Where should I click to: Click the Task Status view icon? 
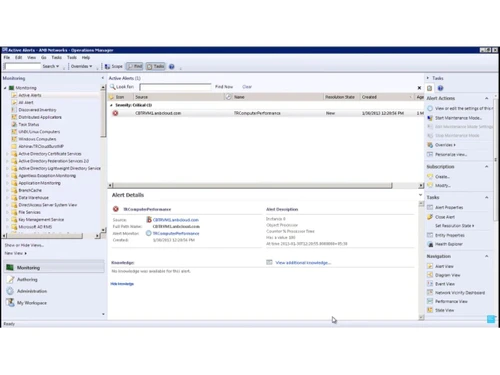pyautogui.click(x=14, y=124)
